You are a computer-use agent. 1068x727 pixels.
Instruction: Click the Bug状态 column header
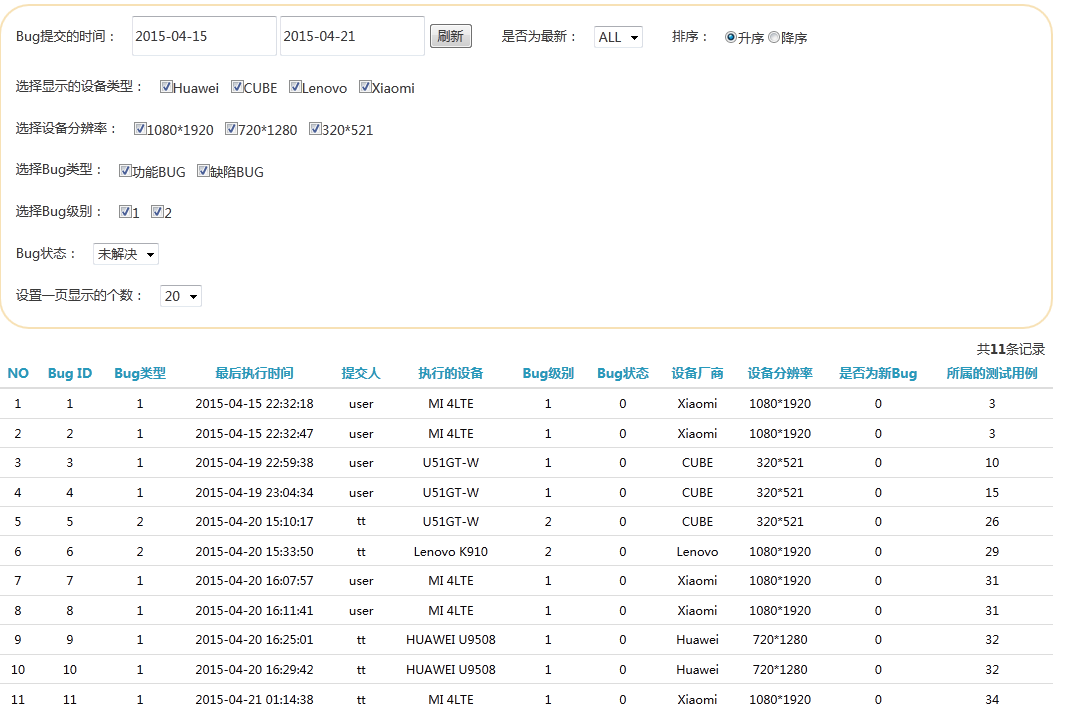[x=623, y=373]
